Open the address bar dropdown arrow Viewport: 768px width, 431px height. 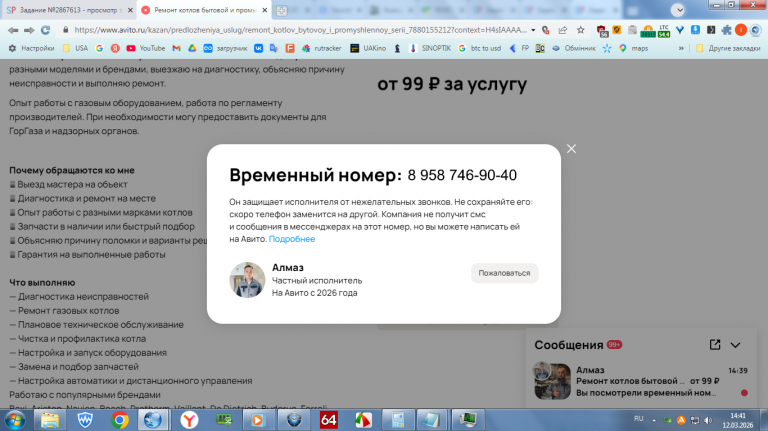tap(533, 30)
